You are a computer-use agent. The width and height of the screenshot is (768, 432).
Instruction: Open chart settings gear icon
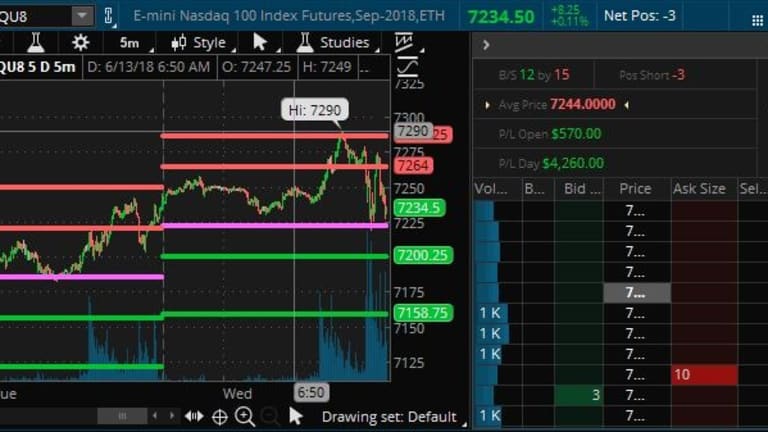point(81,43)
